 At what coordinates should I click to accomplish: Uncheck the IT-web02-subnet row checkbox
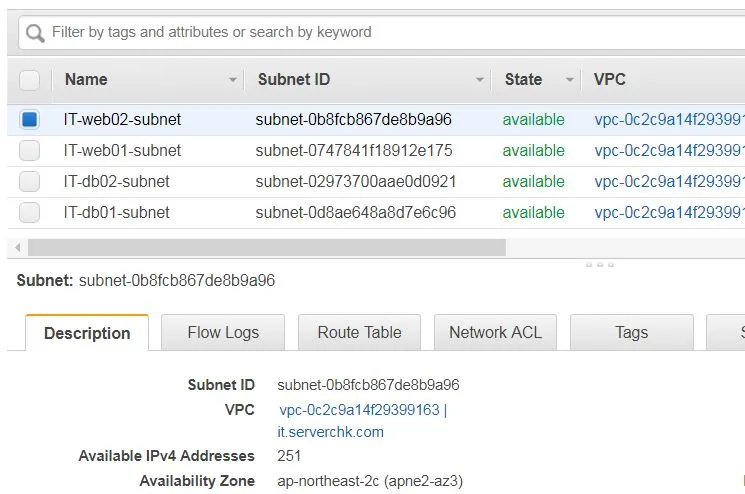pos(29,119)
